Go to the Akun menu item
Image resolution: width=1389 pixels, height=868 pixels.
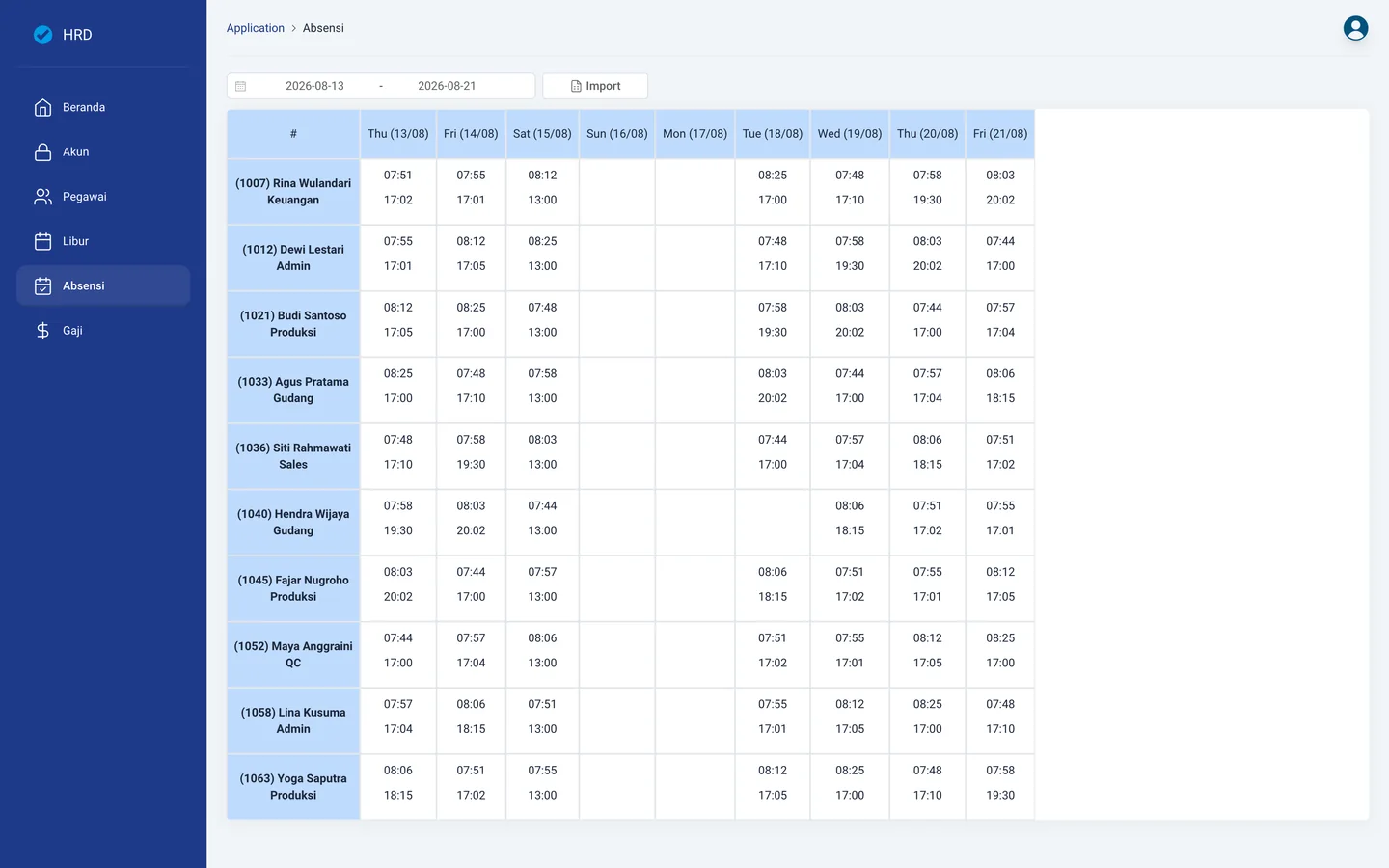(103, 151)
